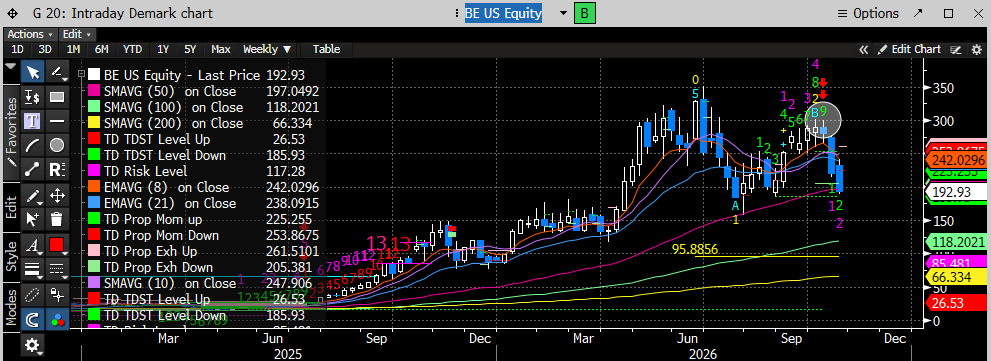Click the three colored dots icon
The image size is (991, 361).
[x=57, y=319]
